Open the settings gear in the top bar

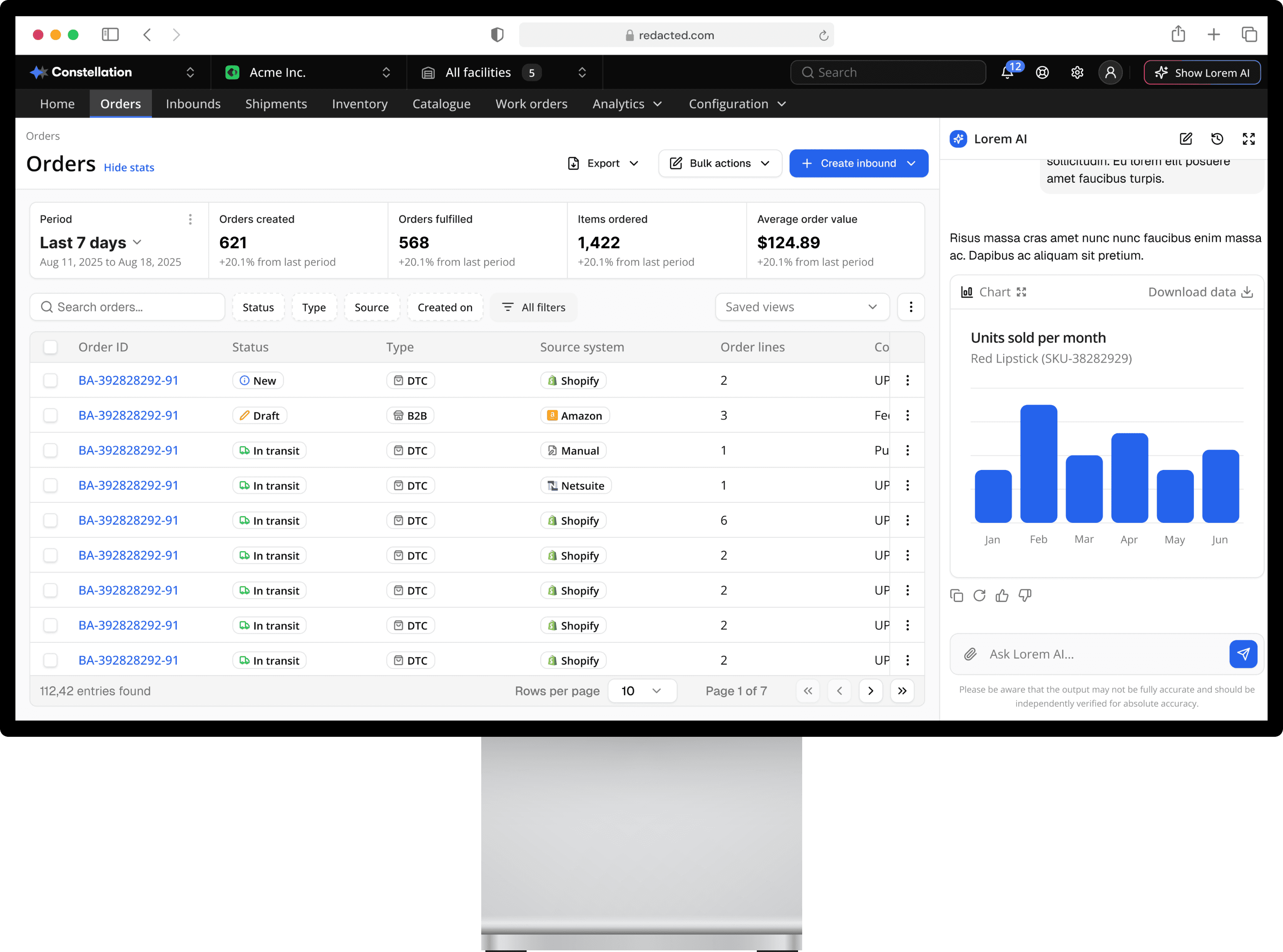pos(1077,72)
